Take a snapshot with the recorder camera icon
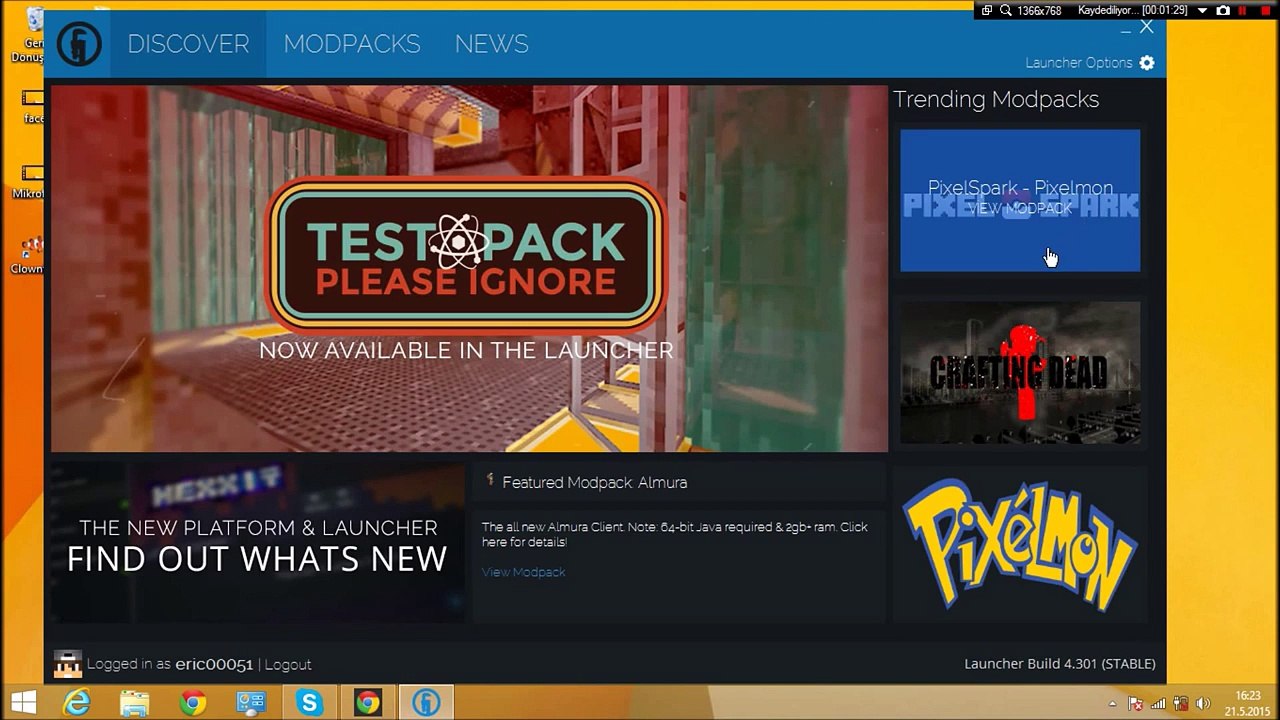This screenshot has height=720, width=1280. (1222, 10)
